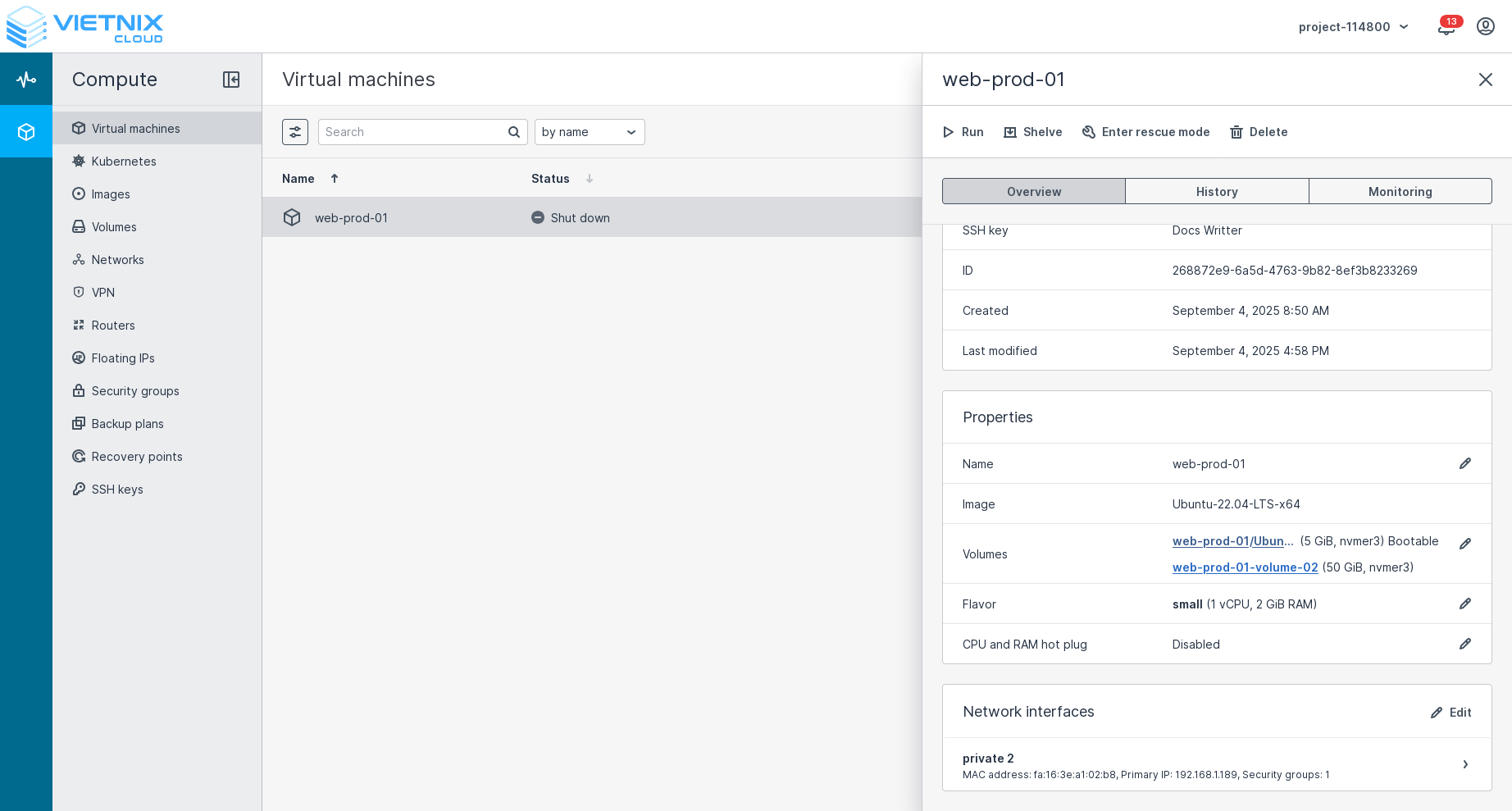Switch to the History tab
Screen dimensions: 1512x811
click(1217, 191)
